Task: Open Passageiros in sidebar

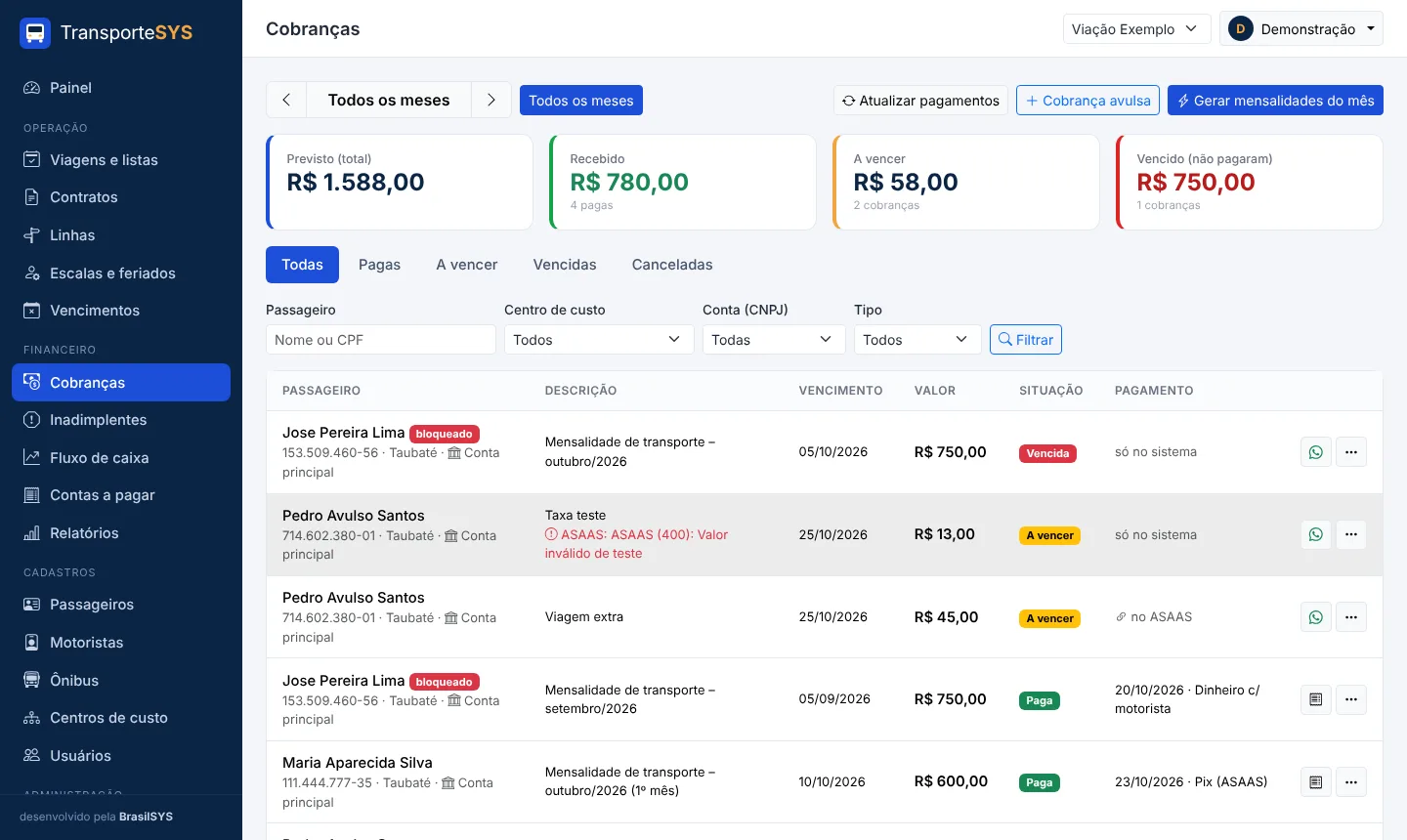Action: click(121, 605)
